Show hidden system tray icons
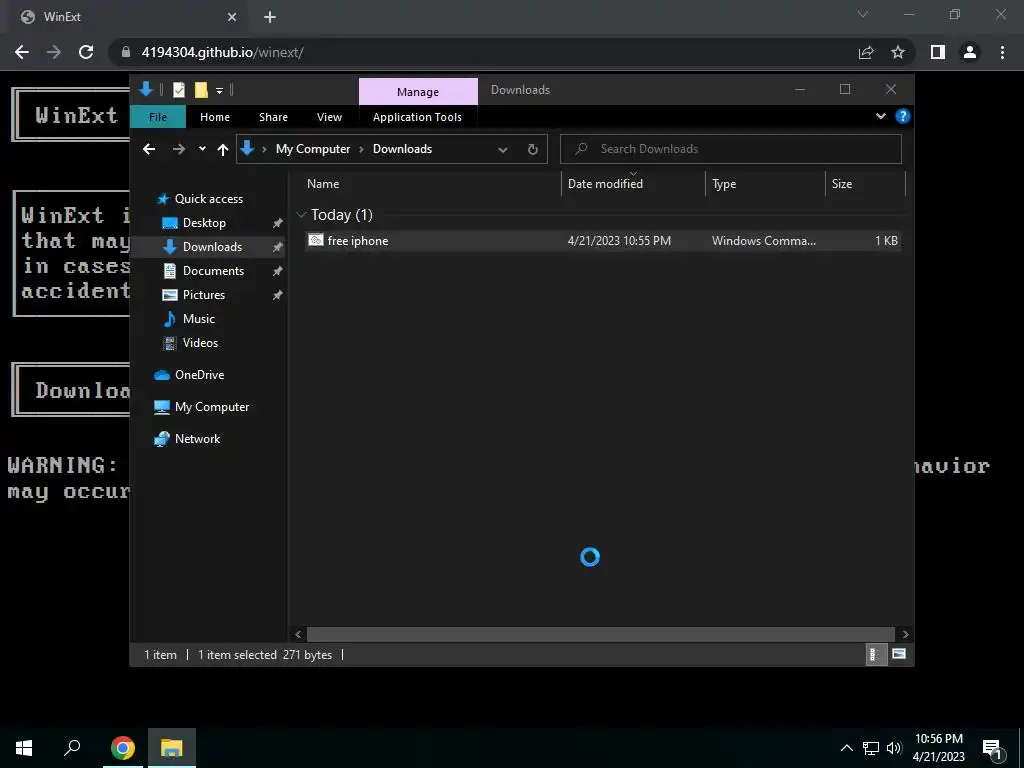Image resolution: width=1024 pixels, height=768 pixels. pyautogui.click(x=846, y=748)
